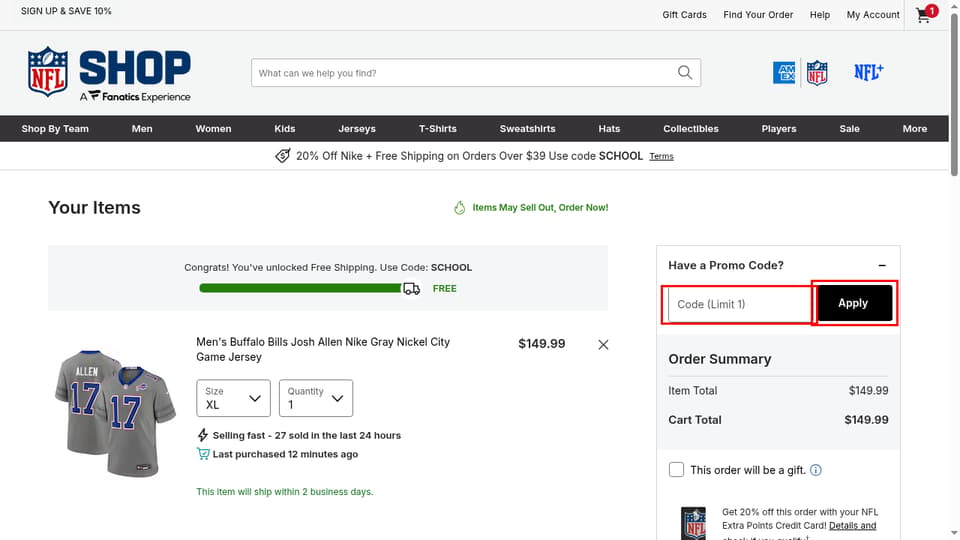Open the NFL+ logo link

coord(868,72)
